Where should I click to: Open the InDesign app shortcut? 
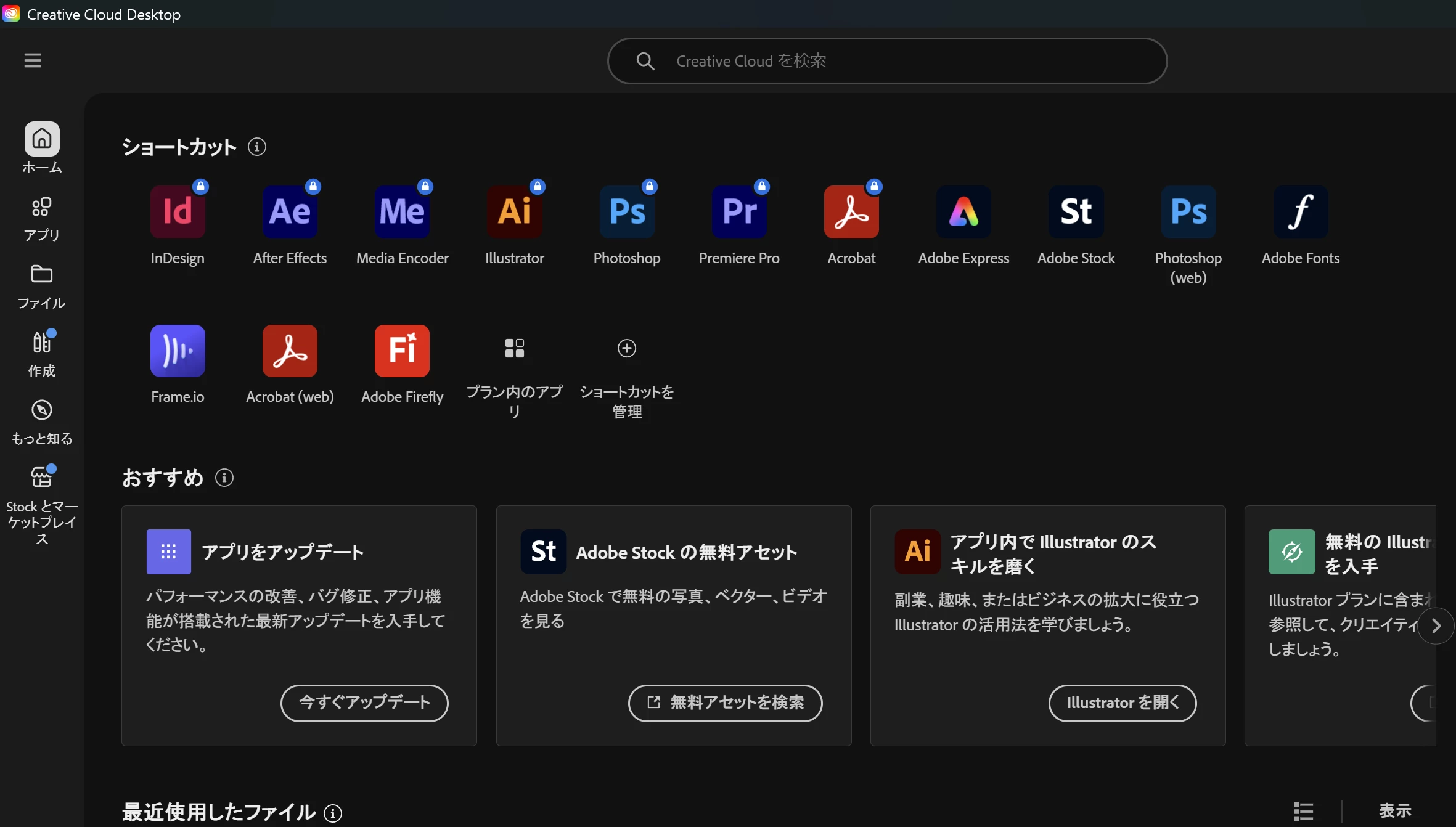point(178,212)
